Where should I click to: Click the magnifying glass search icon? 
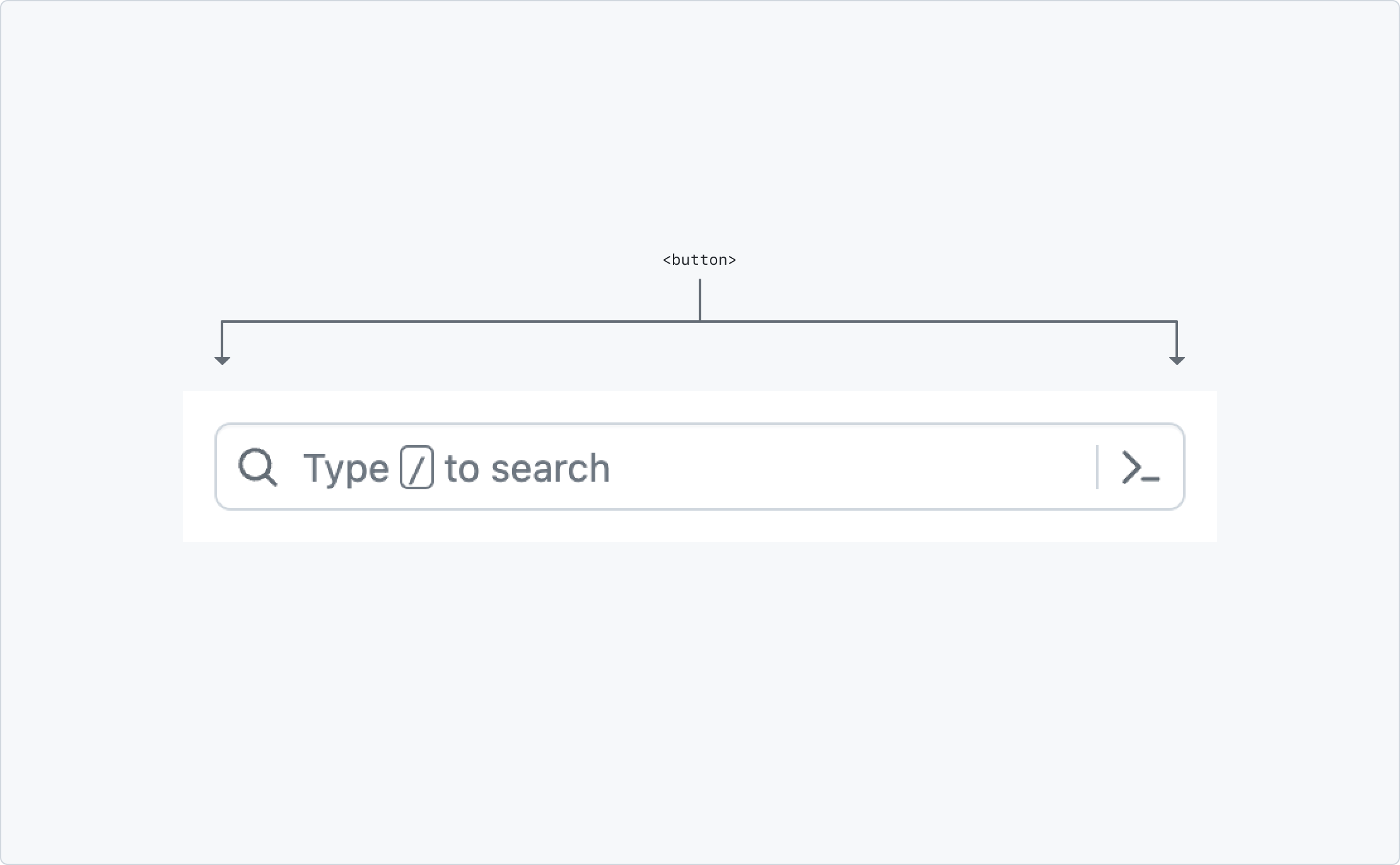point(257,467)
